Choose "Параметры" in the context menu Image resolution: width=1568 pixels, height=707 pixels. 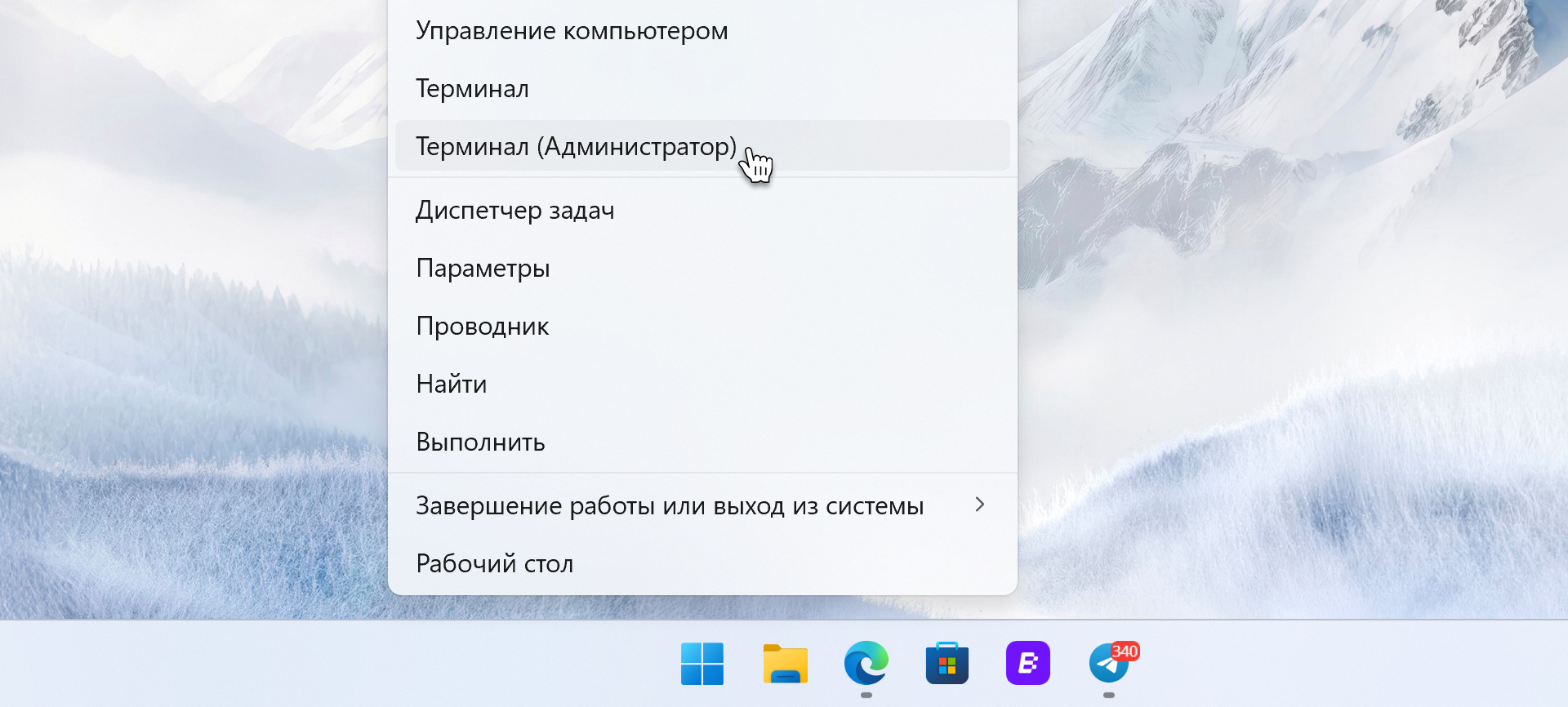483,269
